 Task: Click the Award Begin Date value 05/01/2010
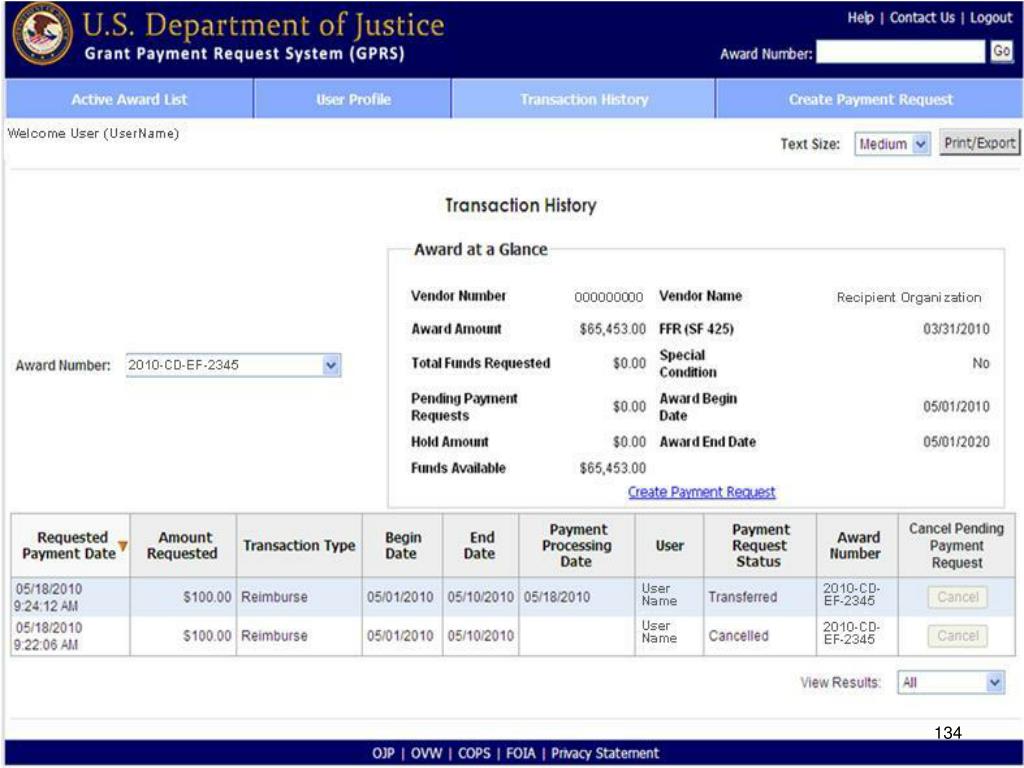[956, 407]
